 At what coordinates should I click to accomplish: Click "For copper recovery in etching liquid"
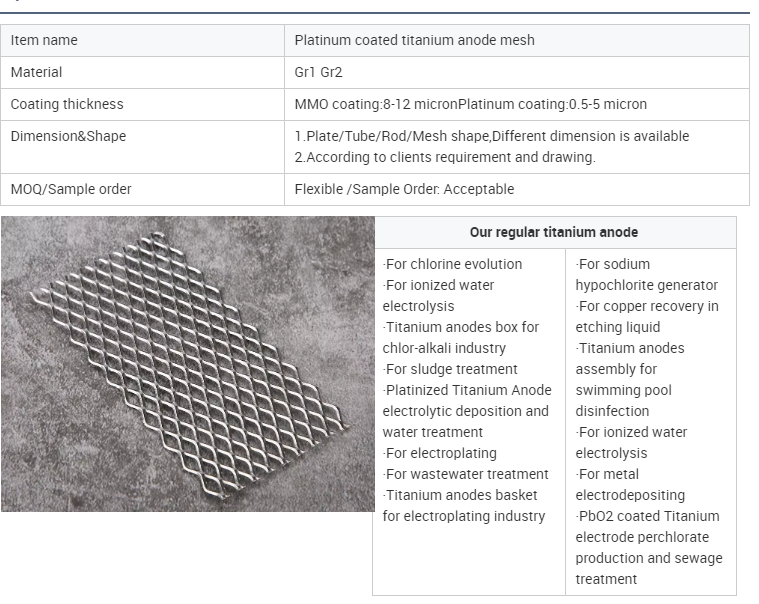[x=646, y=317]
